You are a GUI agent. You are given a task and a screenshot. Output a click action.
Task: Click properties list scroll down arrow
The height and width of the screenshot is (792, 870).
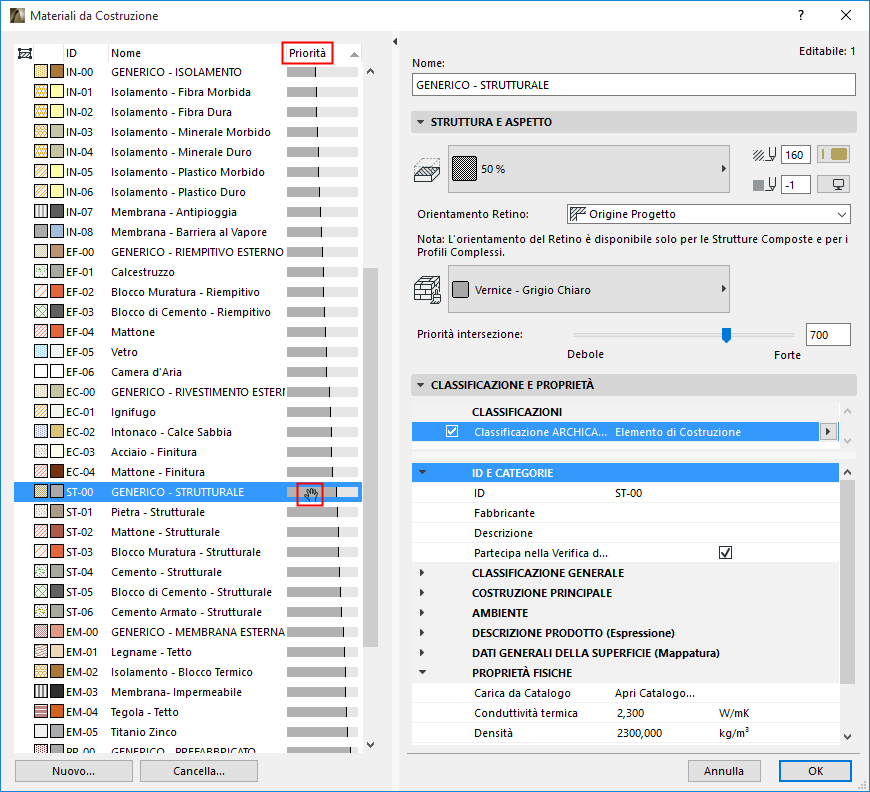pos(847,736)
